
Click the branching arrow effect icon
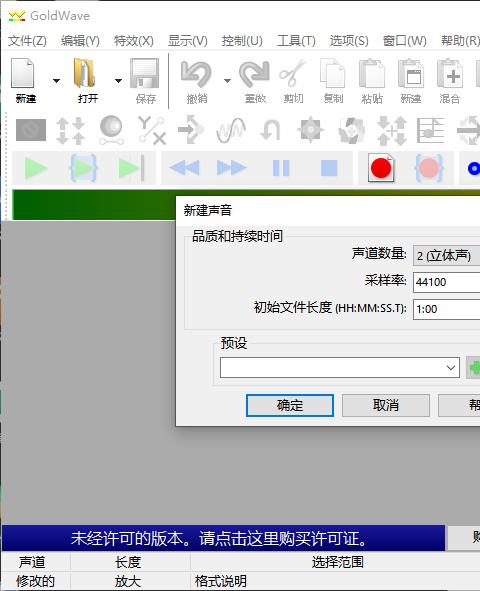pos(191,130)
